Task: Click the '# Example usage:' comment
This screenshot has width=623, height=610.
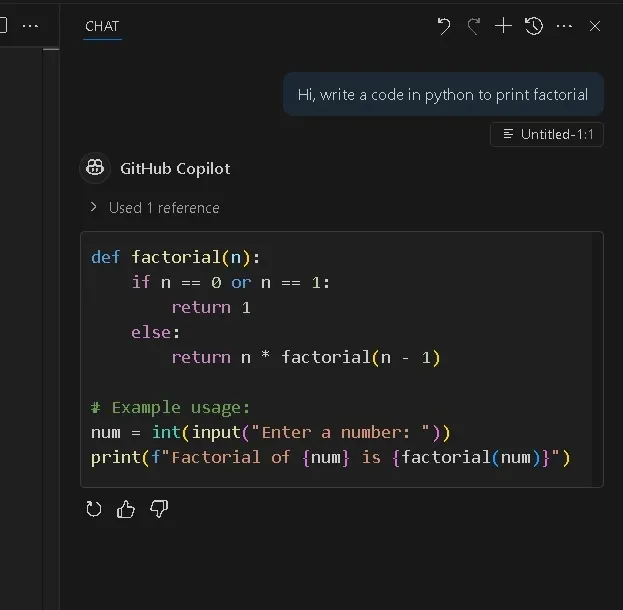Action: pyautogui.click(x=170, y=408)
